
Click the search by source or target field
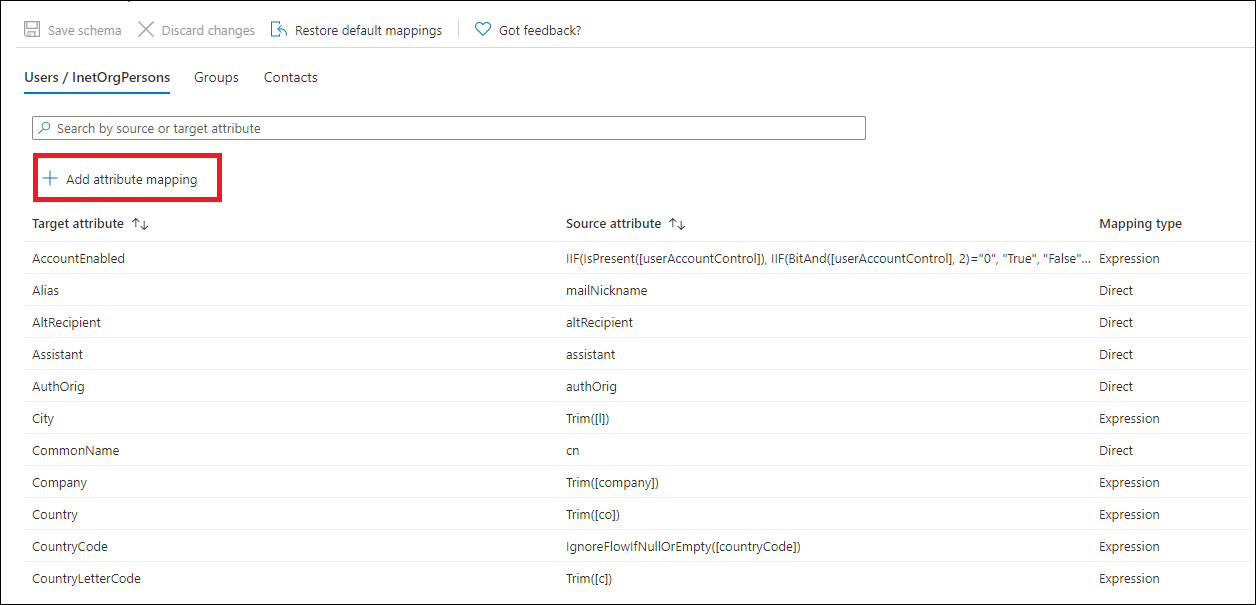point(447,127)
